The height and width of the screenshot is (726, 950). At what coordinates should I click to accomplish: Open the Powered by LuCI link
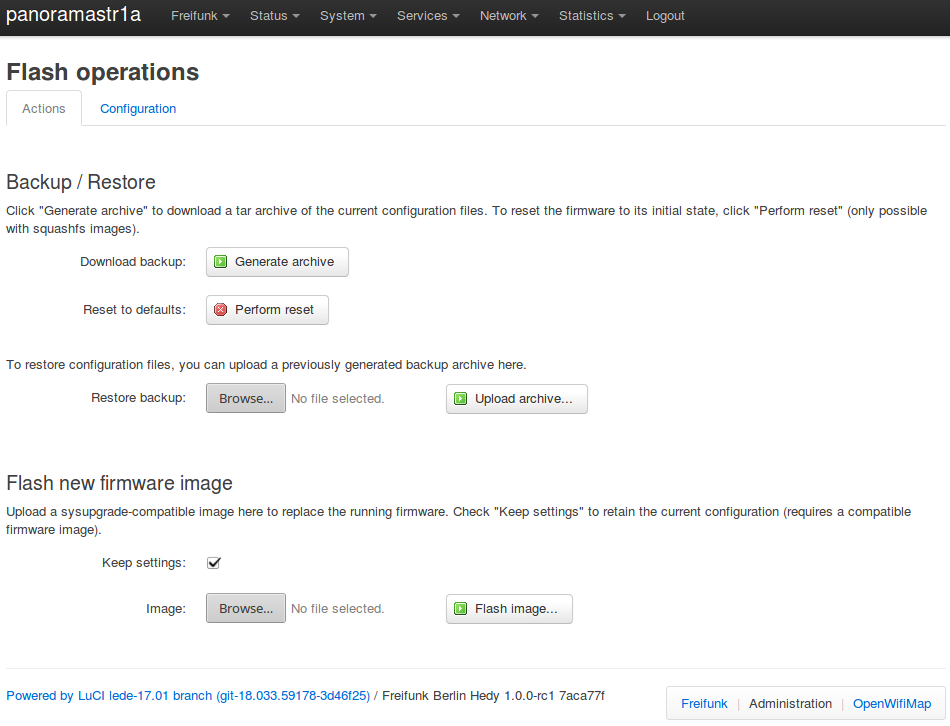[x=188, y=696]
